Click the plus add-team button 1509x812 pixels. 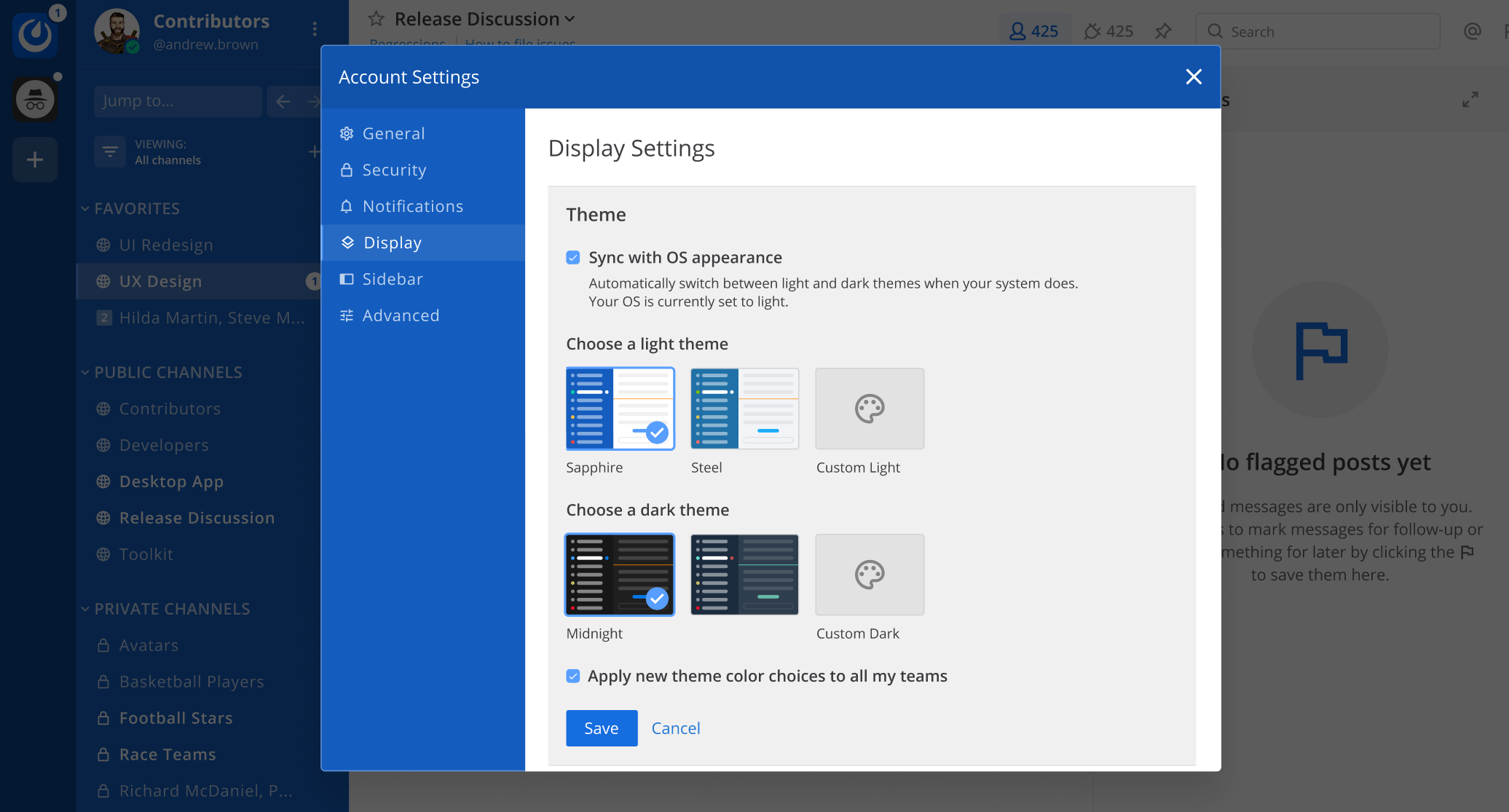click(35, 159)
